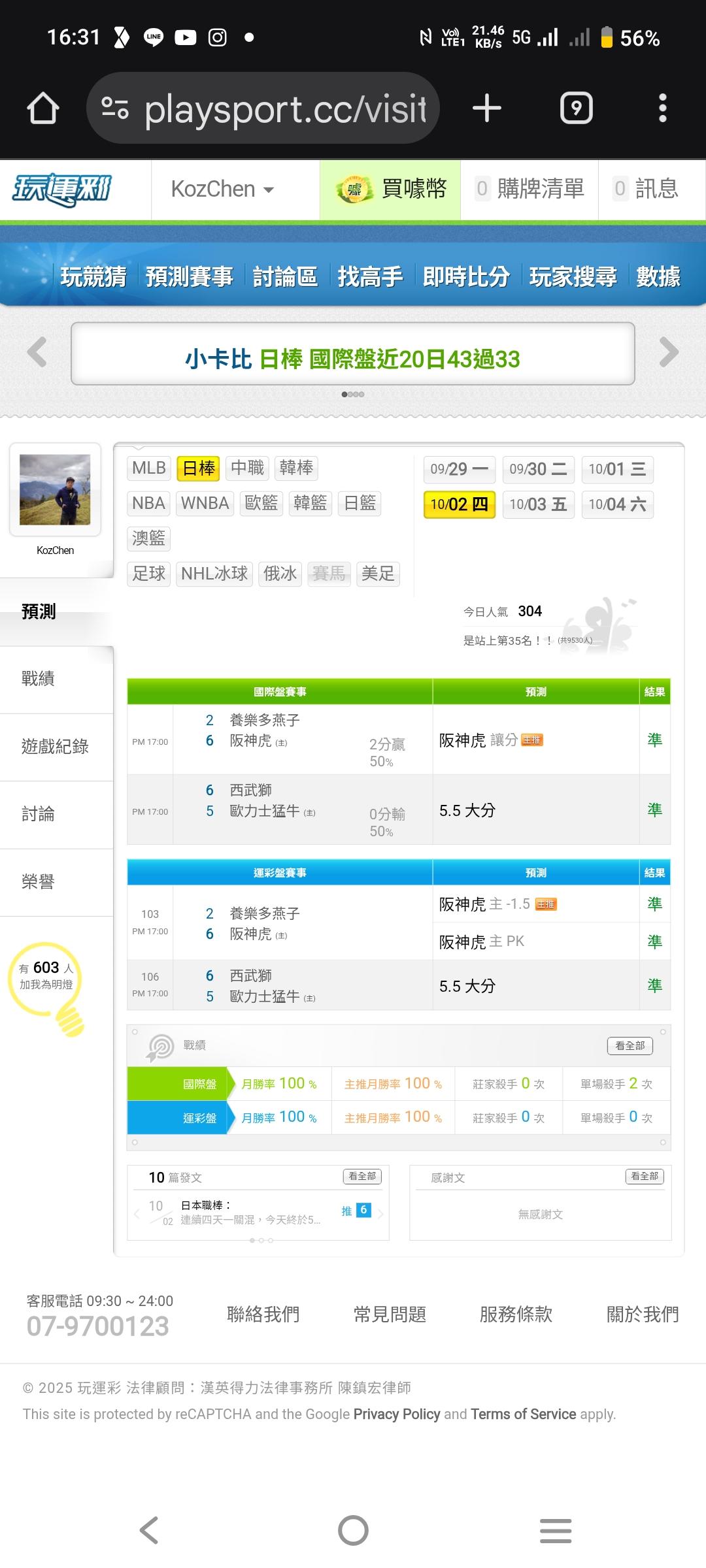Open 預測 sidebar tab

coord(57,612)
